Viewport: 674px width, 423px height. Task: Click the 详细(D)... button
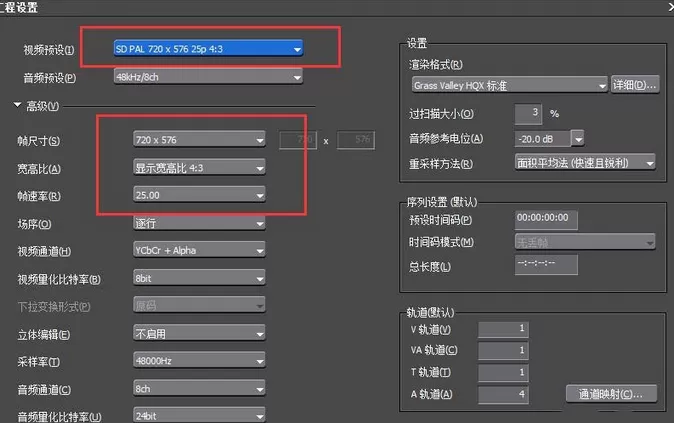pos(635,85)
